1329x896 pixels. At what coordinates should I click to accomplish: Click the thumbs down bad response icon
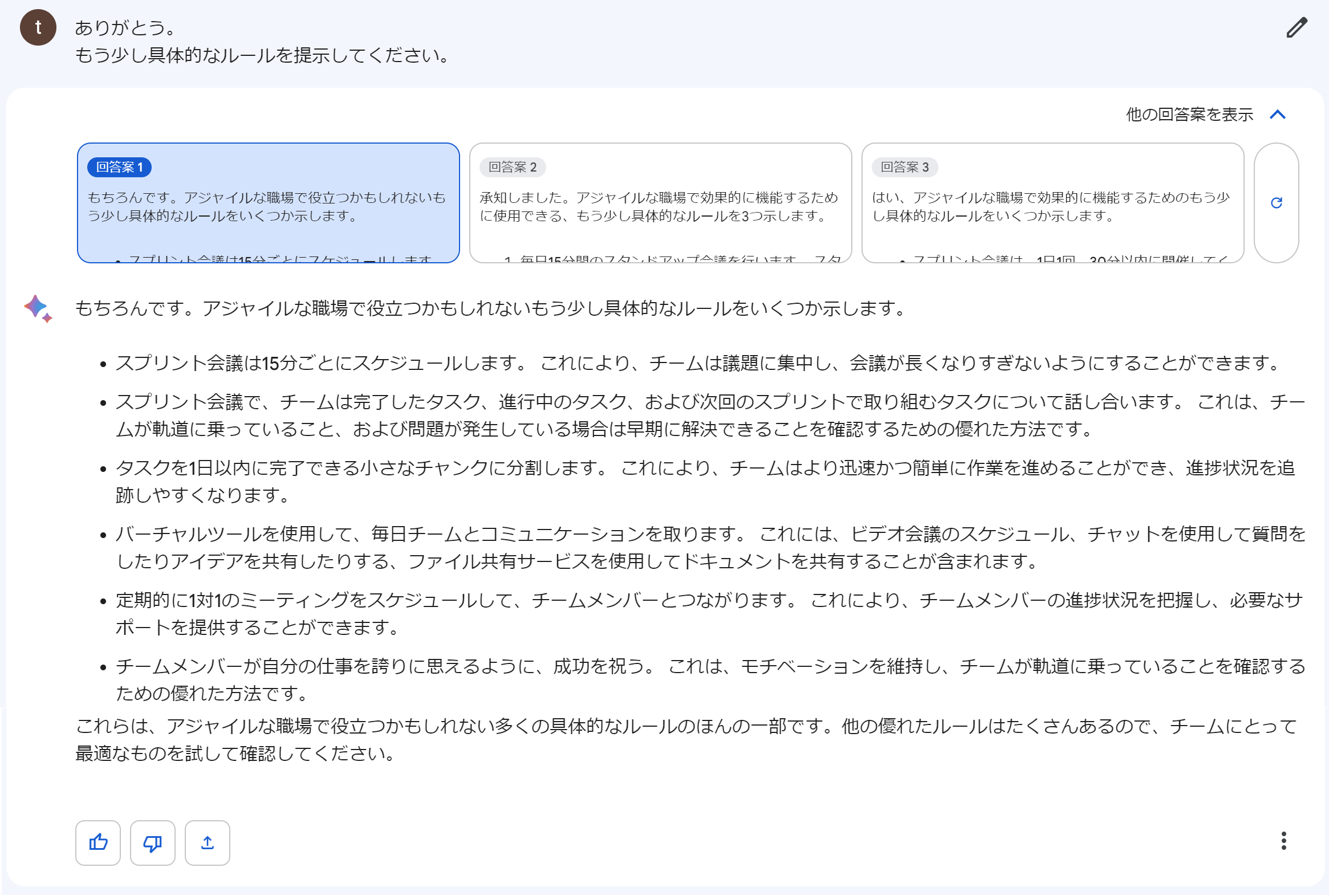[x=153, y=842]
